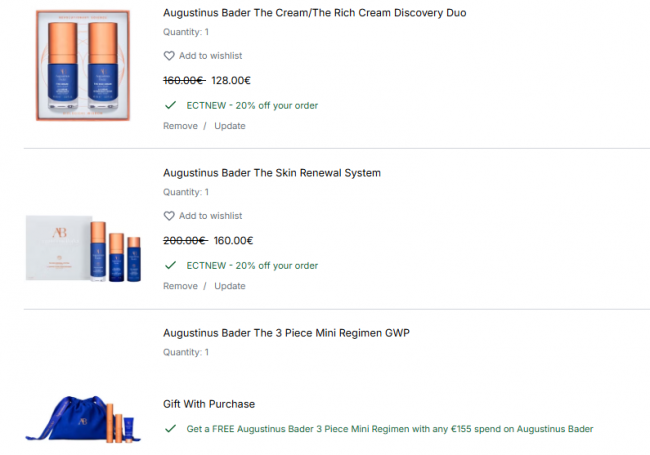Click first ECTNEW 20% off promo text
650x455 pixels.
252,105
